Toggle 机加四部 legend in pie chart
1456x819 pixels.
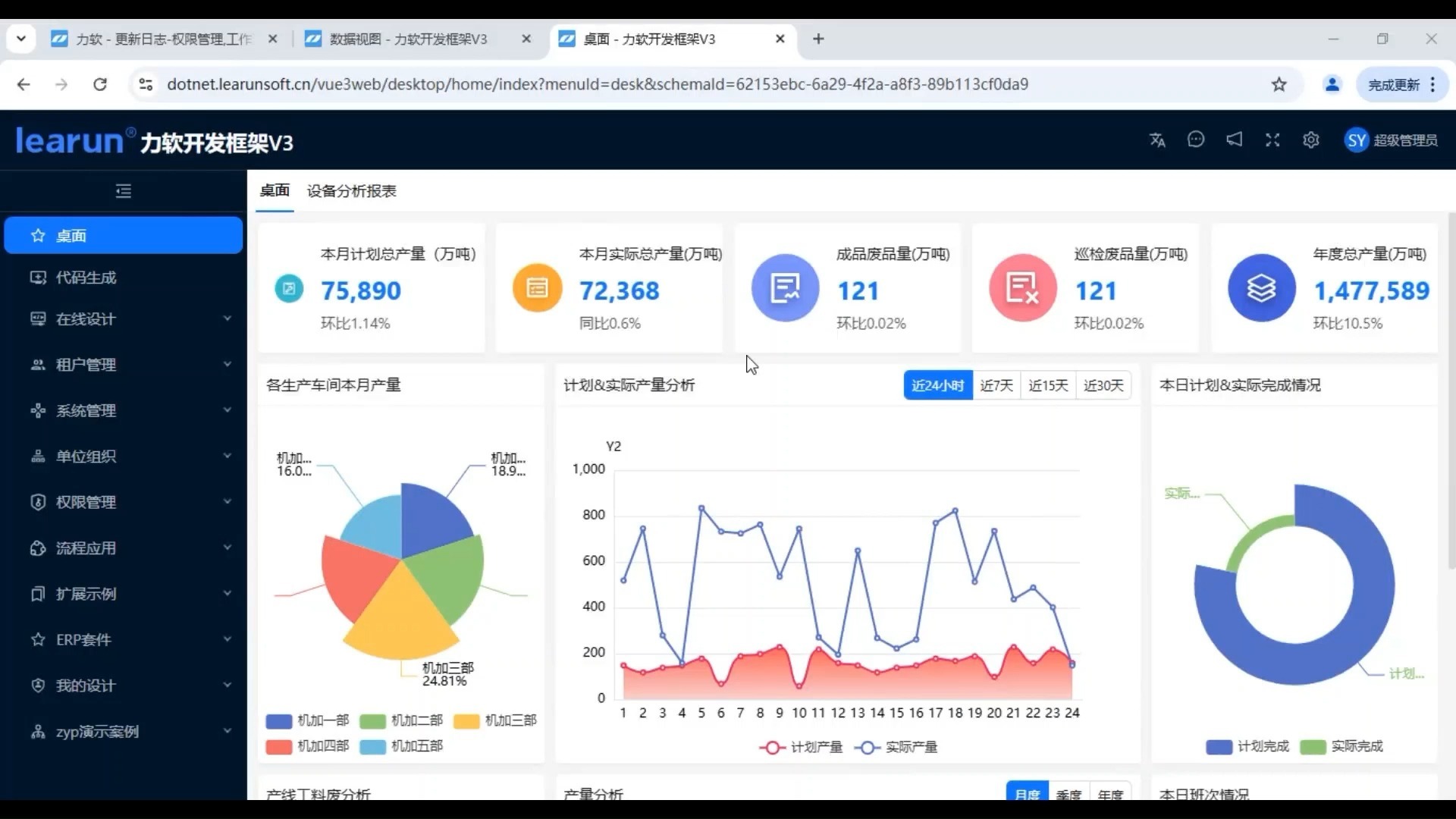[x=307, y=746]
